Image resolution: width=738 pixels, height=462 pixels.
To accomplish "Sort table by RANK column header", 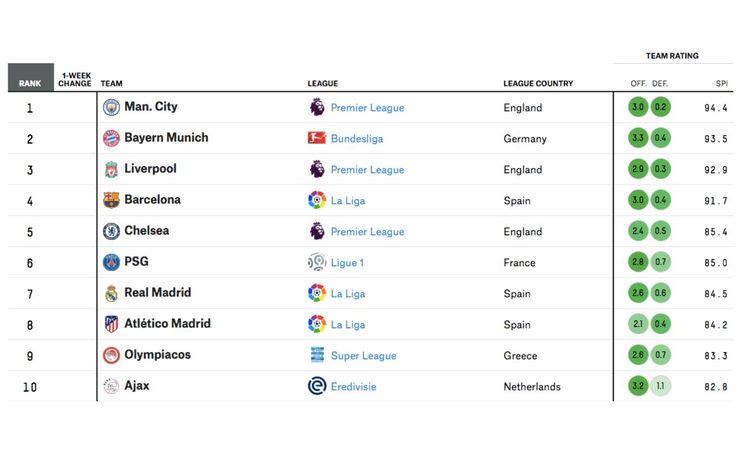I will coord(30,83).
